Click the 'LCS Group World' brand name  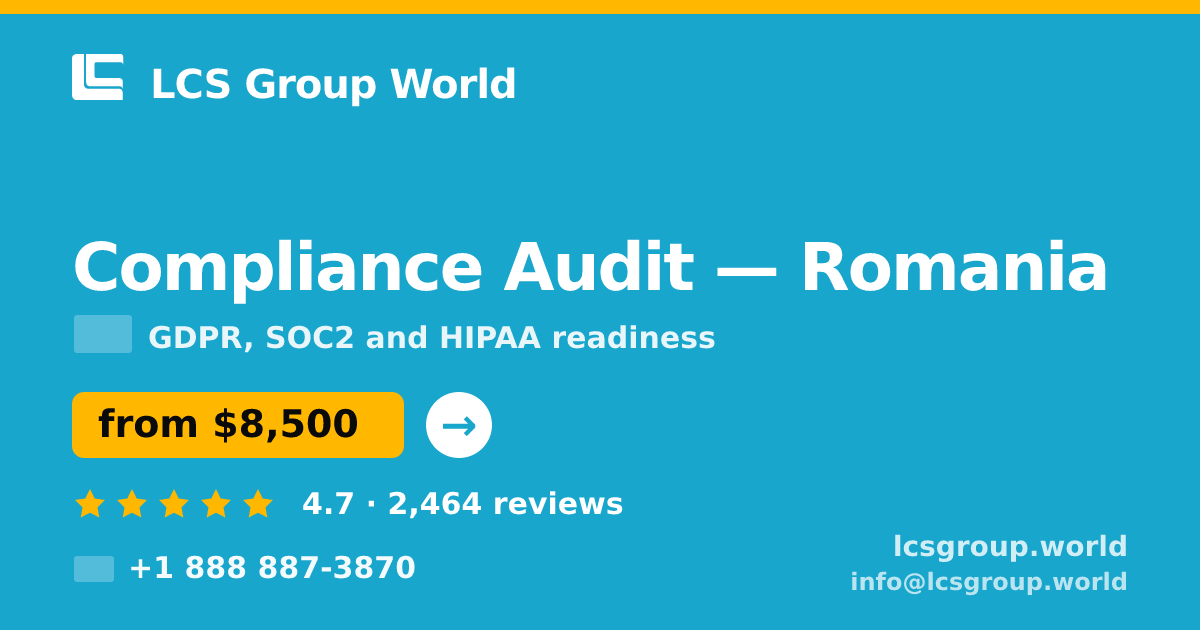coord(333,84)
